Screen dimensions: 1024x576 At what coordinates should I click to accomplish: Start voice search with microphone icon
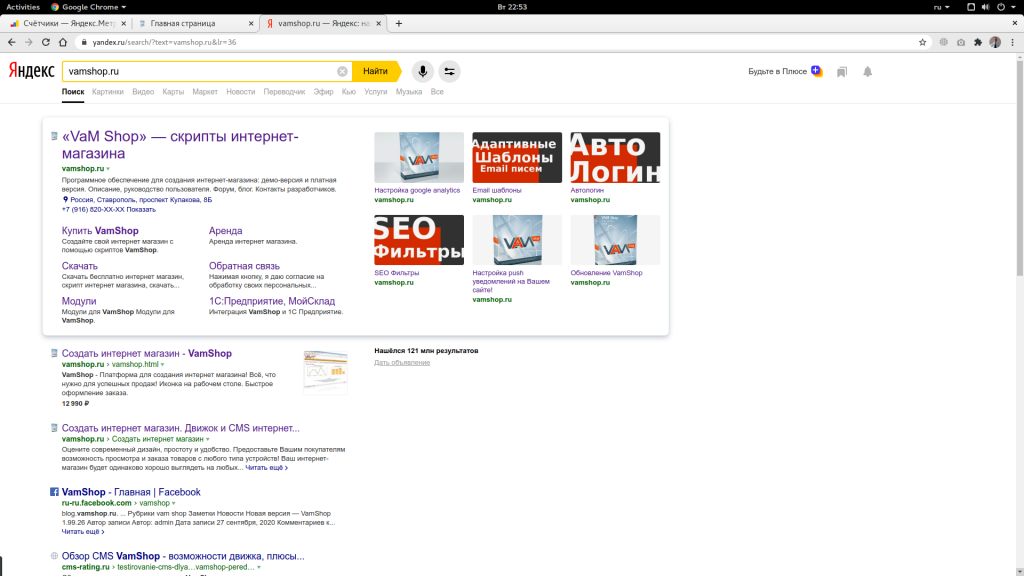pos(423,71)
